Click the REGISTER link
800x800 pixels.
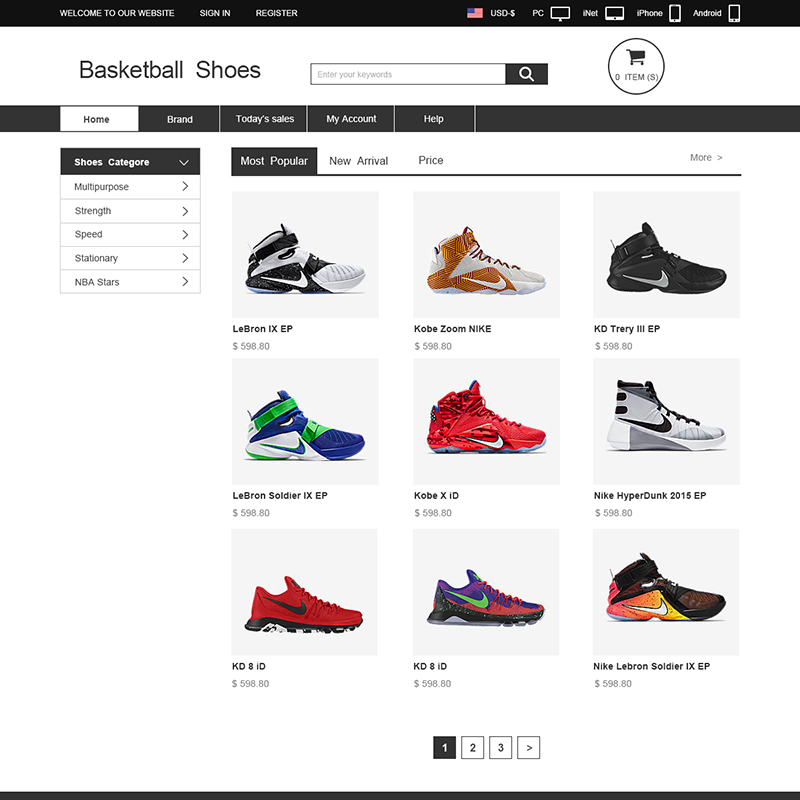[276, 13]
